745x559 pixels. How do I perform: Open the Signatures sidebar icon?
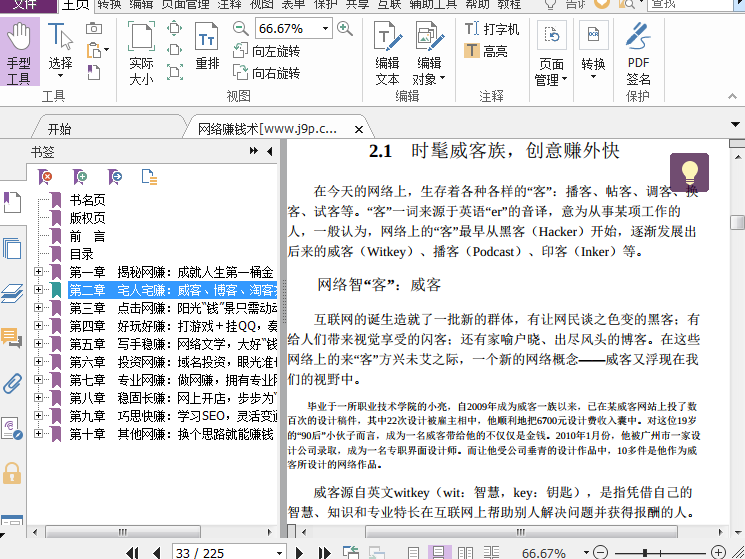click(12, 428)
